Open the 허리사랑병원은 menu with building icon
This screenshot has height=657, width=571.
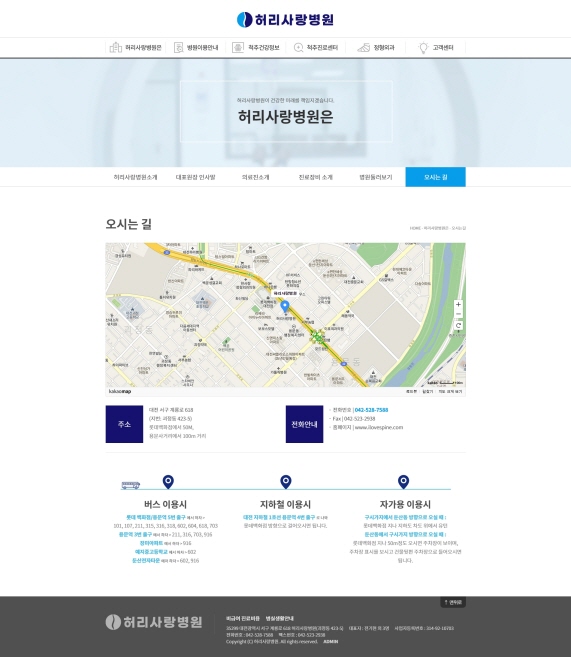click(135, 47)
